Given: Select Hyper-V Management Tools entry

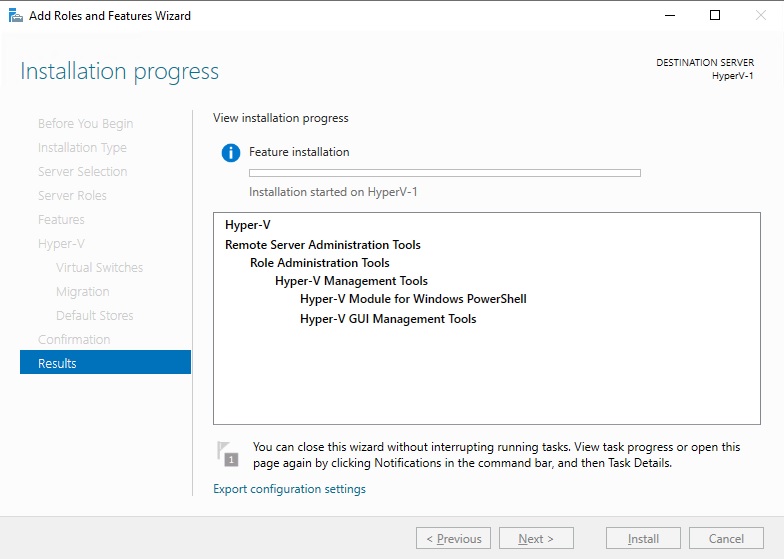Looking at the screenshot, I should pyautogui.click(x=351, y=281).
